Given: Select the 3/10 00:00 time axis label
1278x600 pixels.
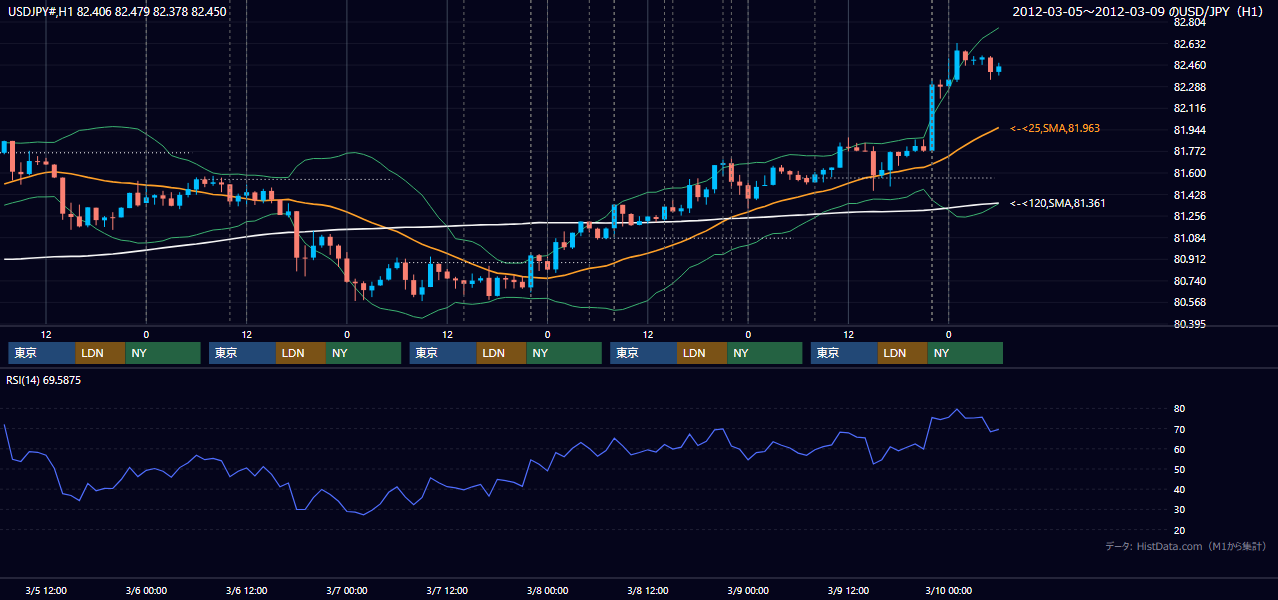Looking at the screenshot, I should coord(948,591).
